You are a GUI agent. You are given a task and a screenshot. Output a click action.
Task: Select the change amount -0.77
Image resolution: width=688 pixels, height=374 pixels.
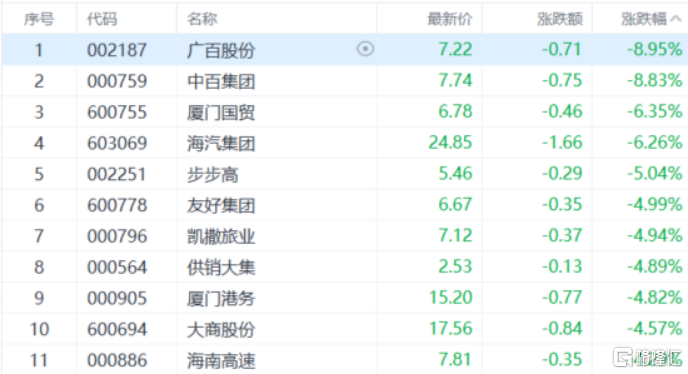[x=562, y=298]
